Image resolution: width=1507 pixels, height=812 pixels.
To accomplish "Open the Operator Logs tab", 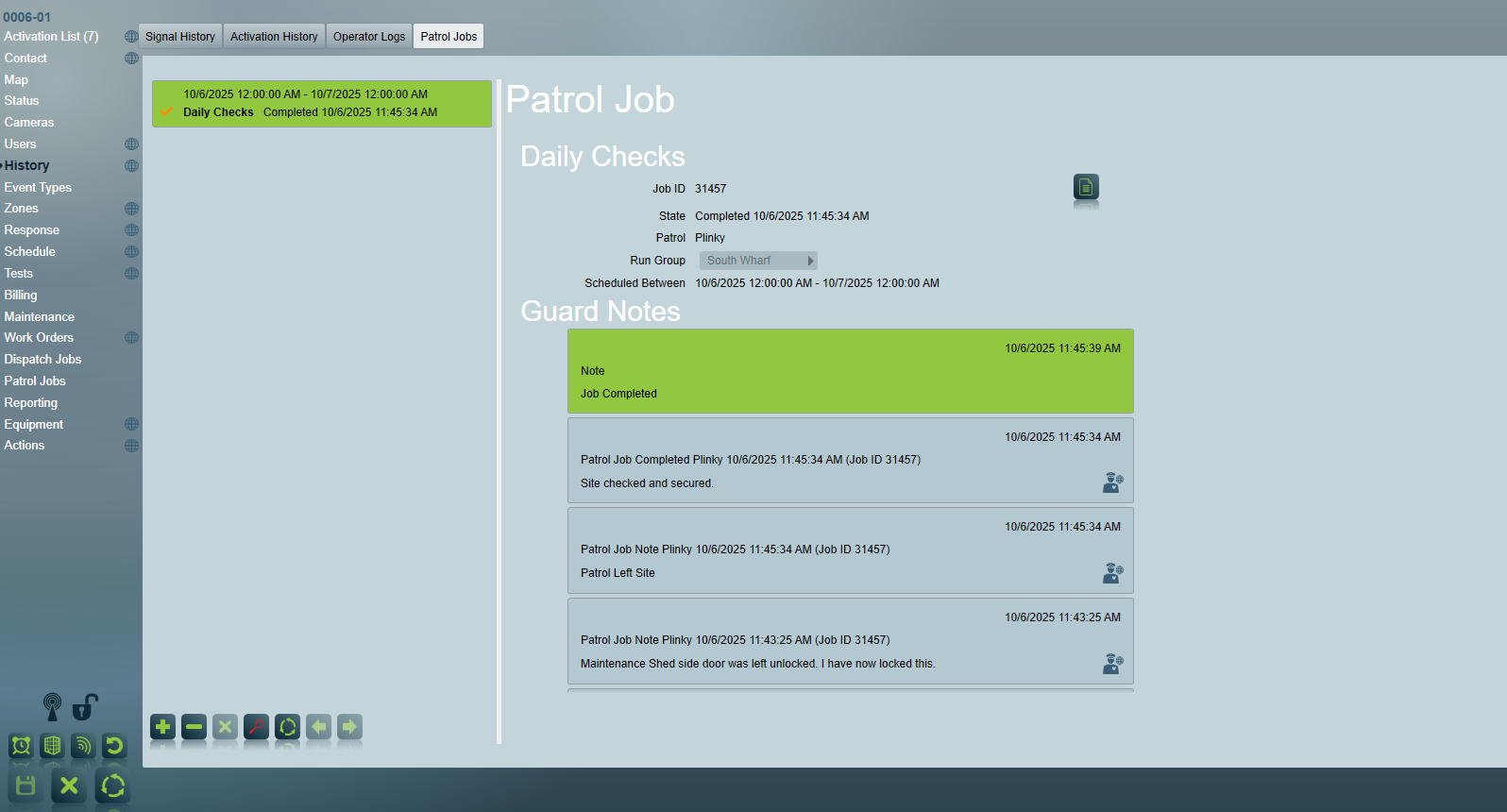I will pos(368,37).
